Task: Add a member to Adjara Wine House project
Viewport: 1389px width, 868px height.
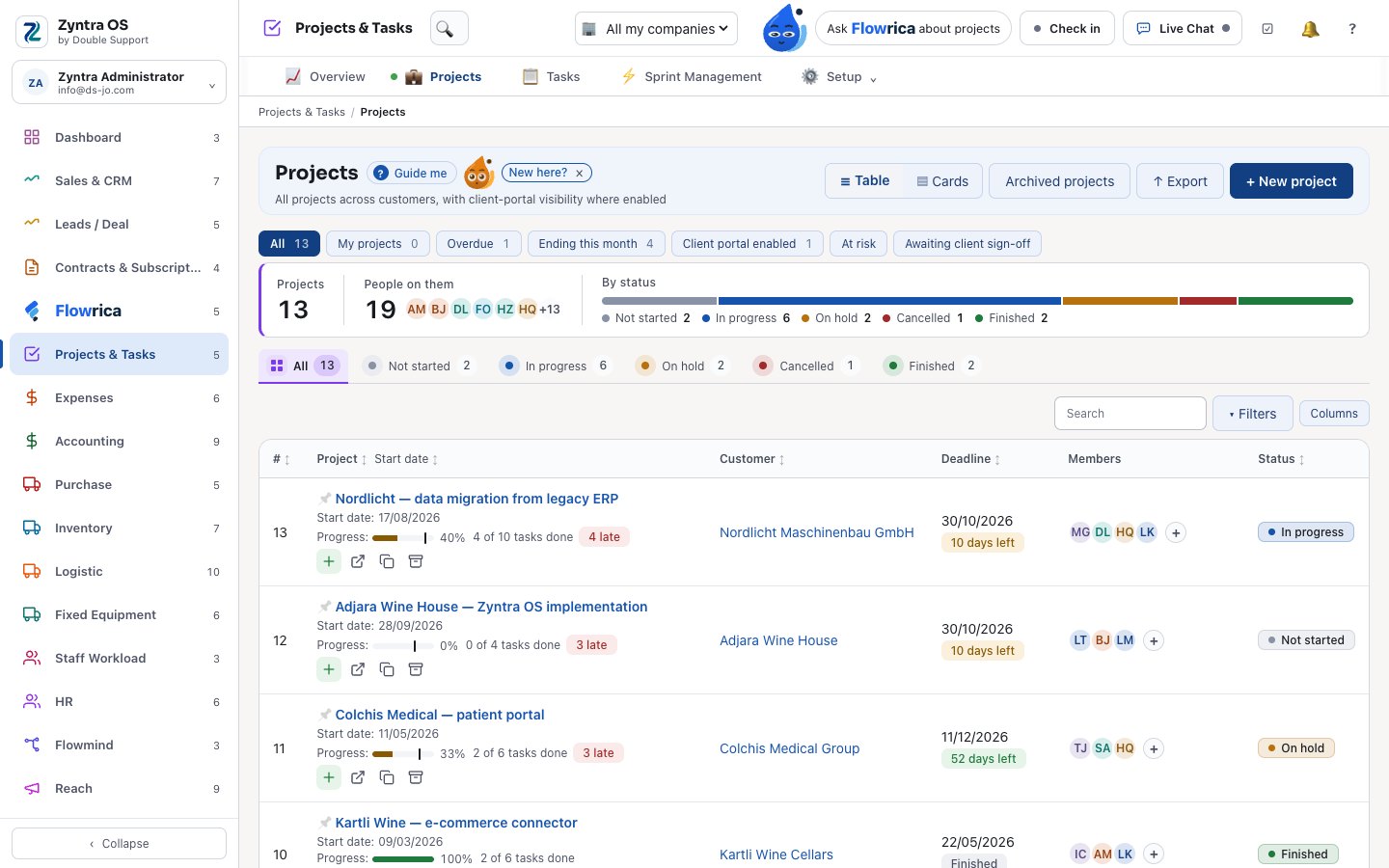Action: [x=1154, y=640]
